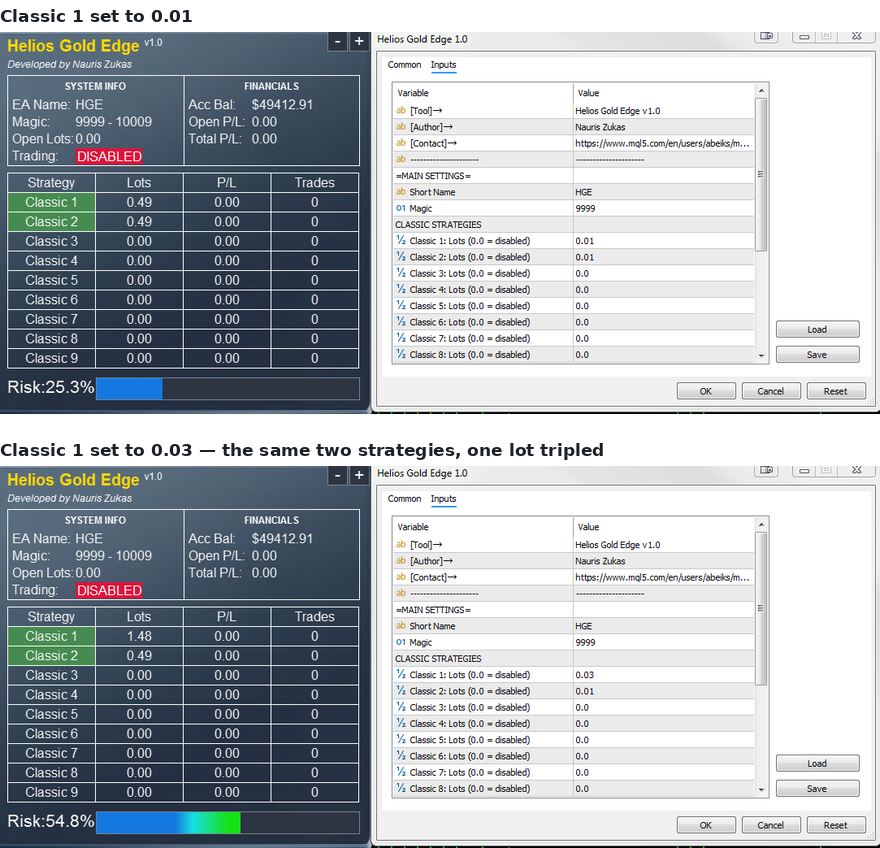Click the ab icon beside [Tool] in 0.03 dialog
This screenshot has height=848, width=880.
[401, 544]
